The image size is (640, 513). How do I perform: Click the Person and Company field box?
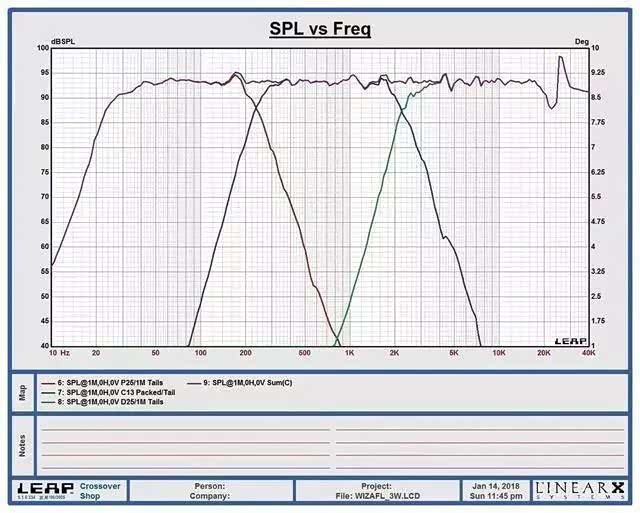click(x=211, y=490)
